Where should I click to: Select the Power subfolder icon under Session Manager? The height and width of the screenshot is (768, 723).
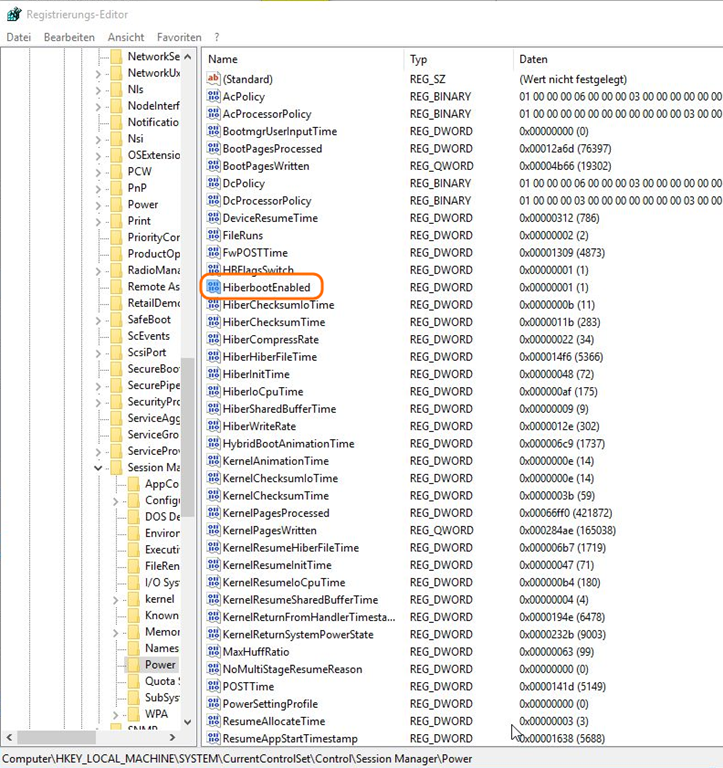pos(133,664)
